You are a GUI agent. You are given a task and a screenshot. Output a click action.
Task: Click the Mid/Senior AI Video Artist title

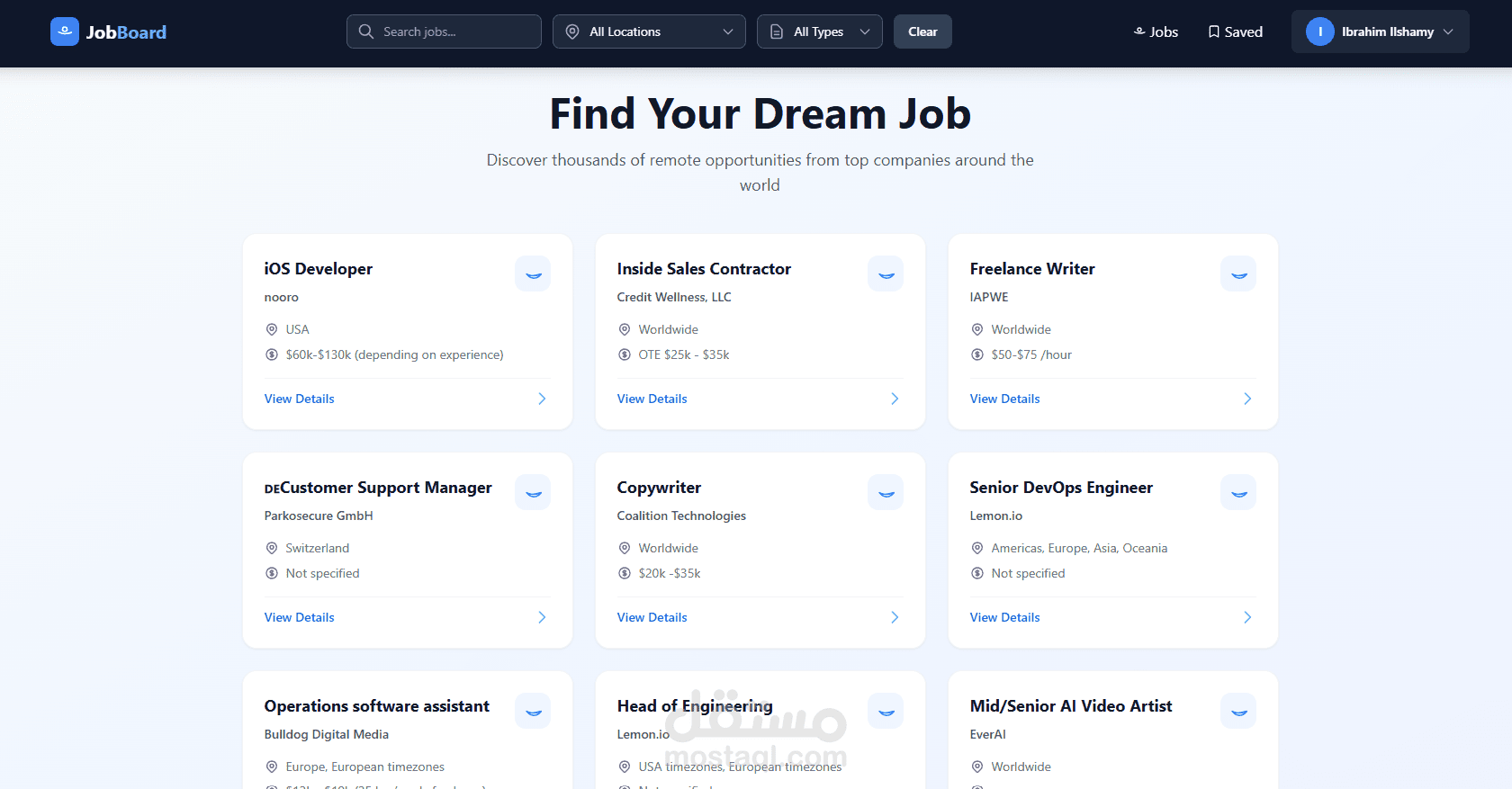tap(1071, 706)
